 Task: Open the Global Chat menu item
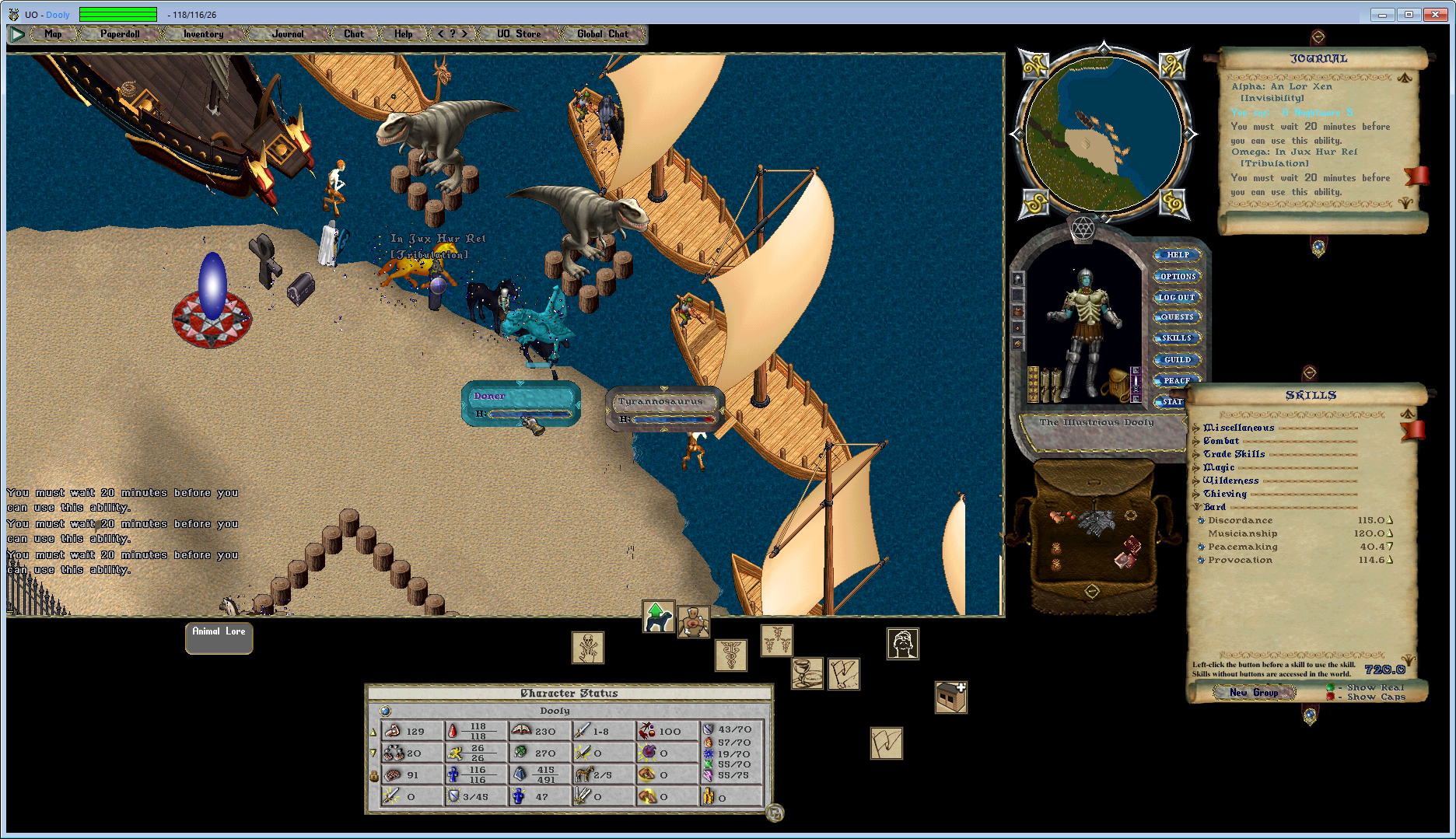(x=603, y=34)
